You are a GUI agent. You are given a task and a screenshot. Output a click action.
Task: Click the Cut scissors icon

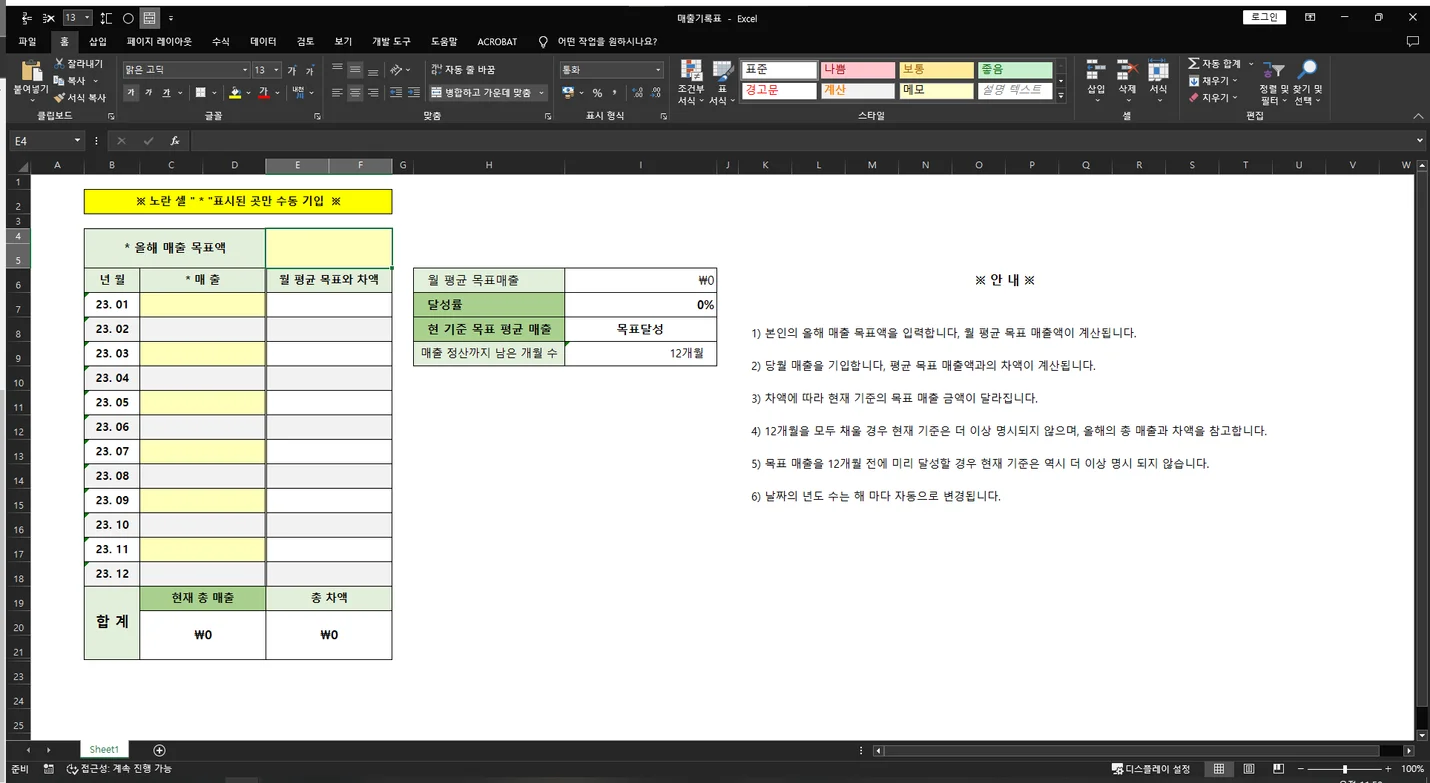click(x=60, y=64)
